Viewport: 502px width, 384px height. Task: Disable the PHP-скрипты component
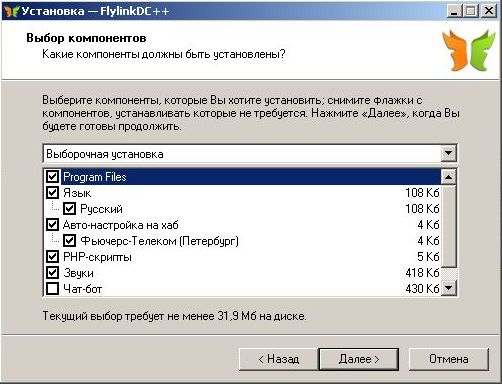(x=52, y=257)
